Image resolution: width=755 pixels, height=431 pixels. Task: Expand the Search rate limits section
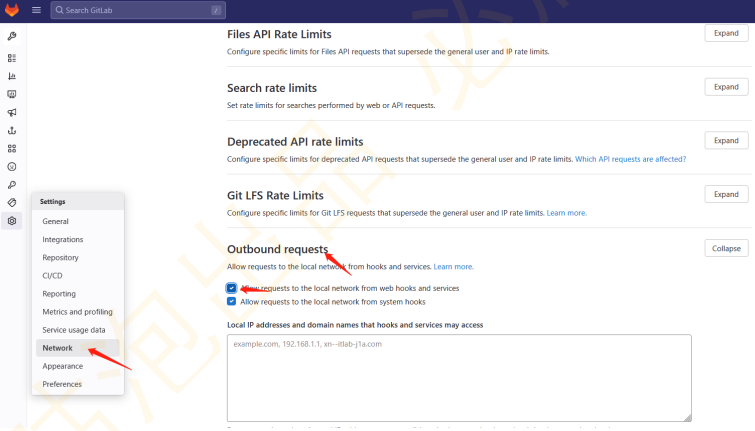[x=726, y=87]
